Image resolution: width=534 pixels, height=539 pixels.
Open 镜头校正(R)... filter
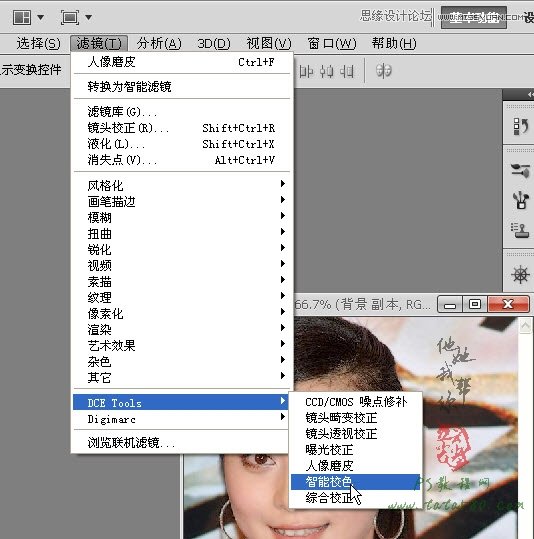tap(182, 128)
